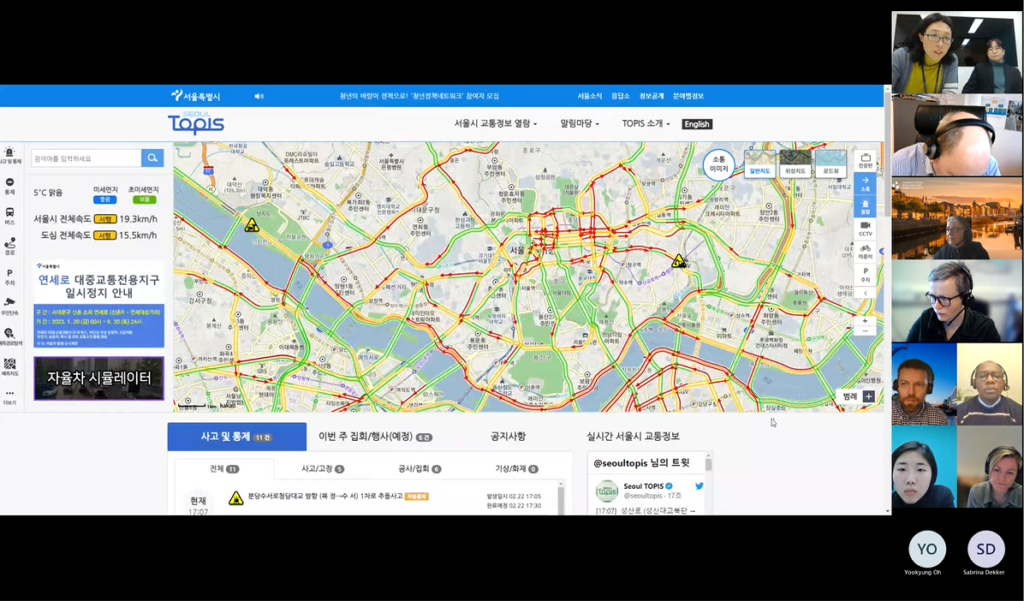Screen dimensions: 1024x601
Task: Click the incident warning marker near the river west
Action: point(251,225)
